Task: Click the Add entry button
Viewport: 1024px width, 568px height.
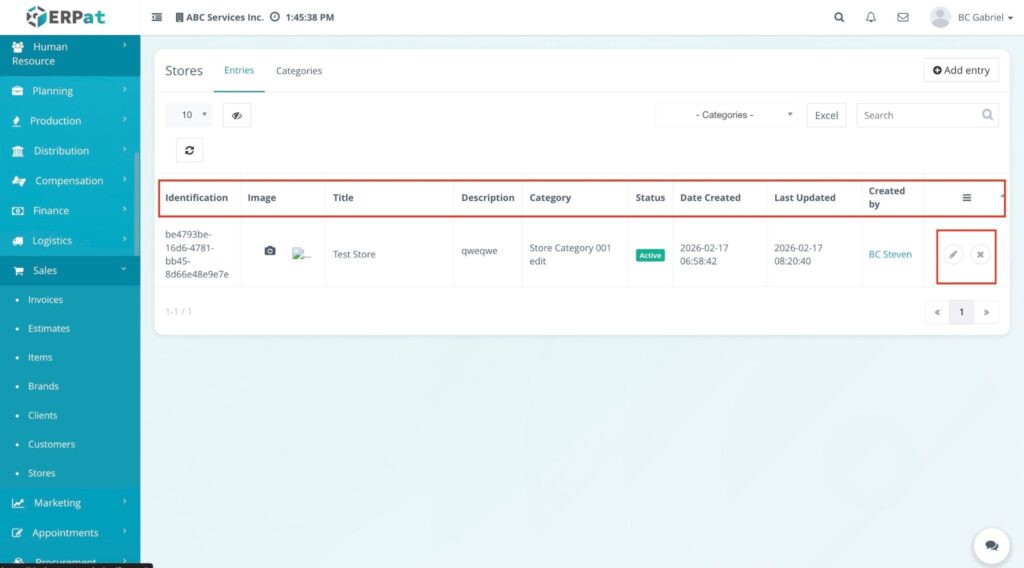Action: point(961,70)
